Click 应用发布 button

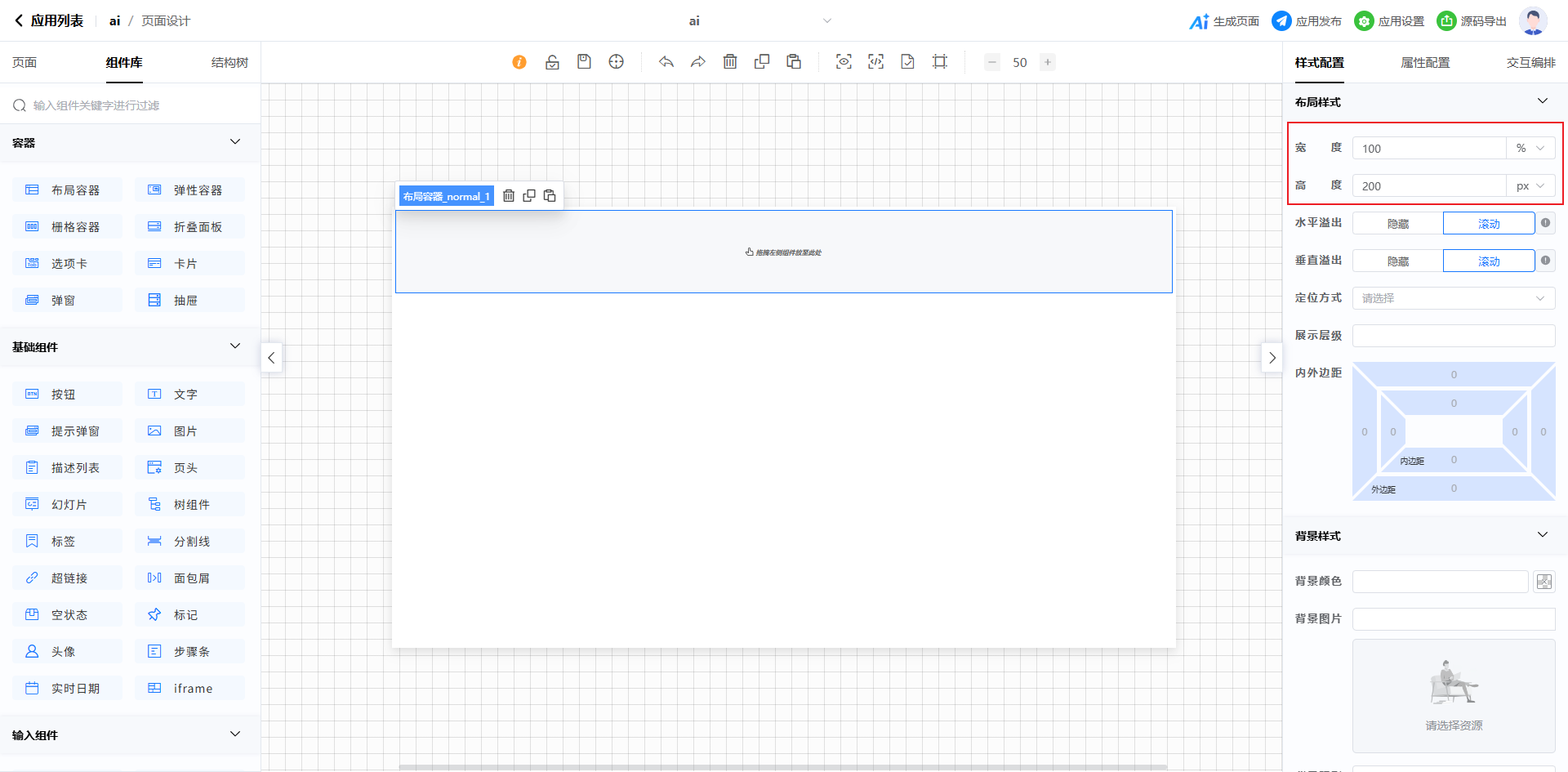click(x=1307, y=21)
